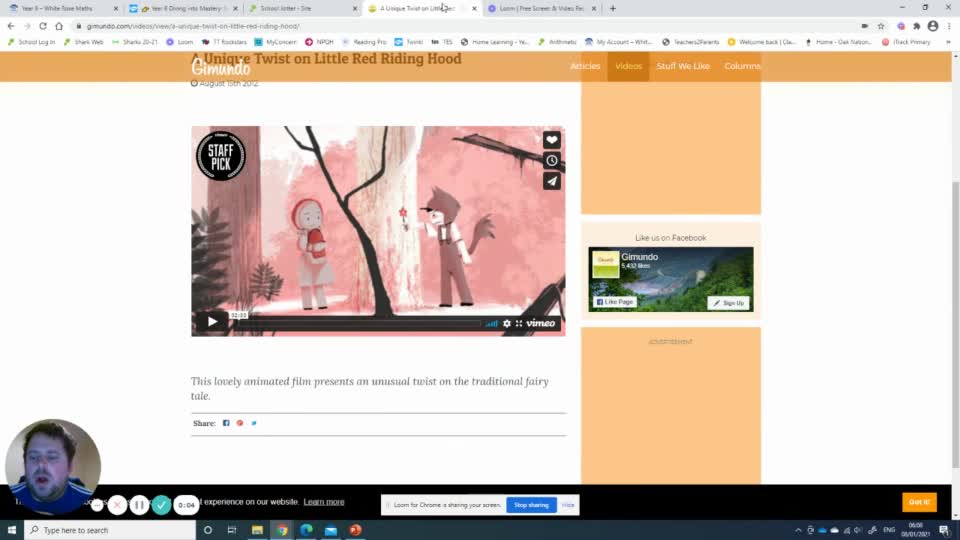Screen dimensions: 960x540
Task: Open the Gimundo Facebook page title
Action: click(x=639, y=257)
